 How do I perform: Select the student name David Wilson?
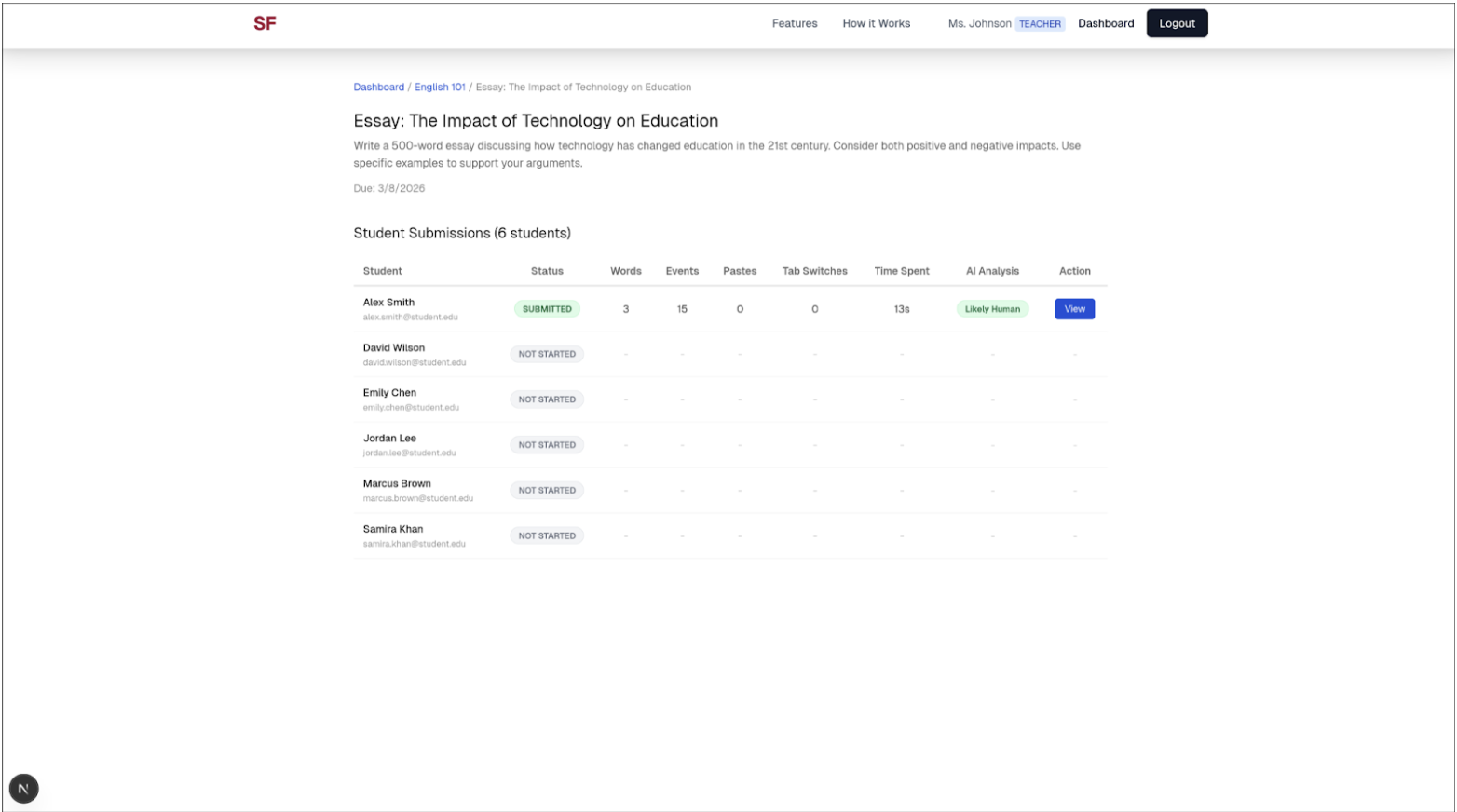(394, 347)
